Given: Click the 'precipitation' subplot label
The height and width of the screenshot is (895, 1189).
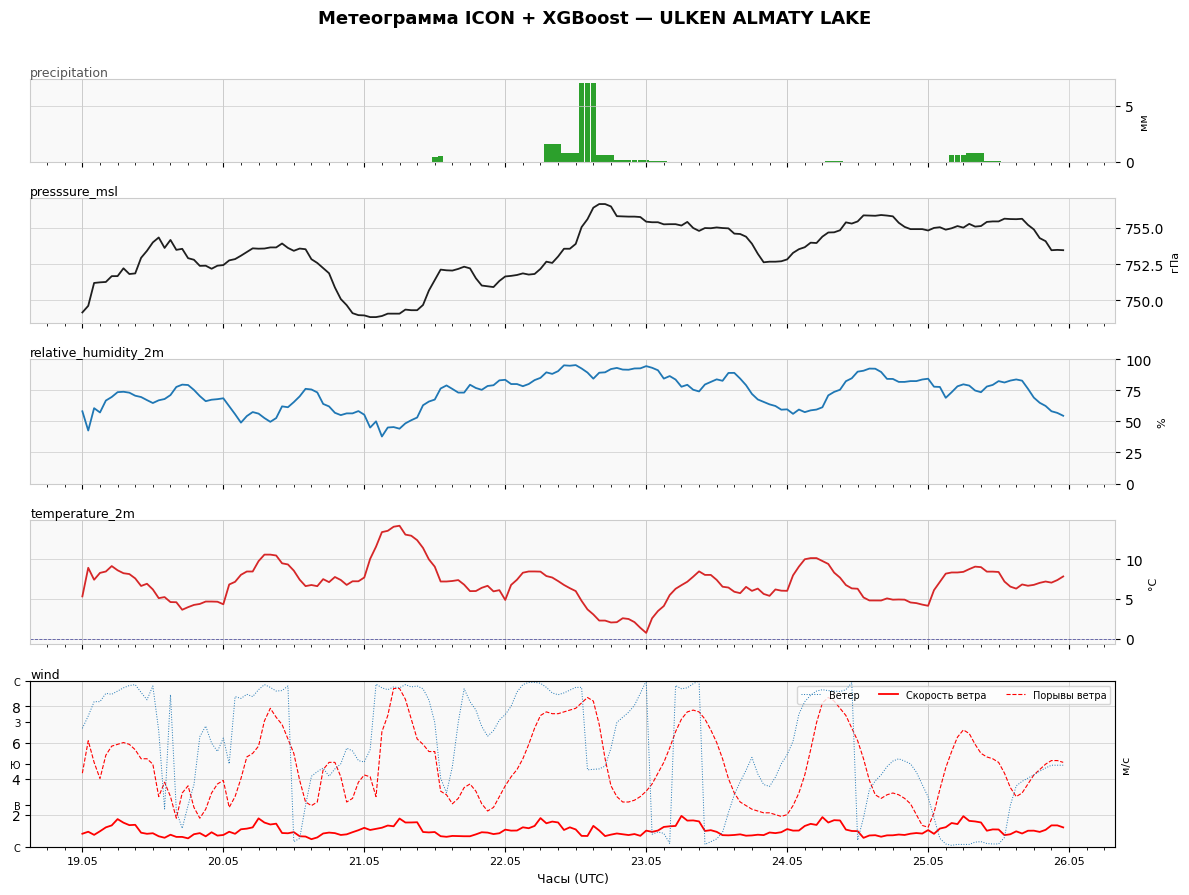Looking at the screenshot, I should pyautogui.click(x=69, y=73).
